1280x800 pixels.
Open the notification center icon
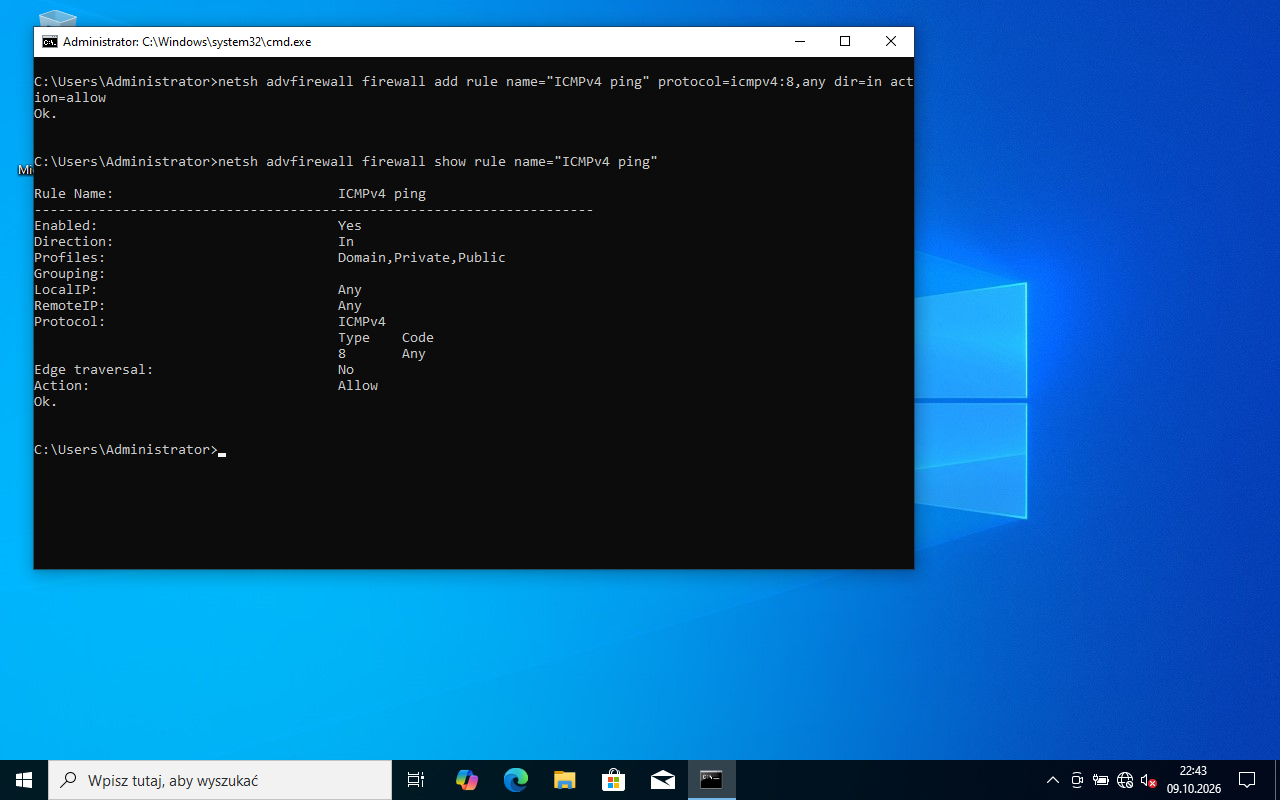[1247, 780]
